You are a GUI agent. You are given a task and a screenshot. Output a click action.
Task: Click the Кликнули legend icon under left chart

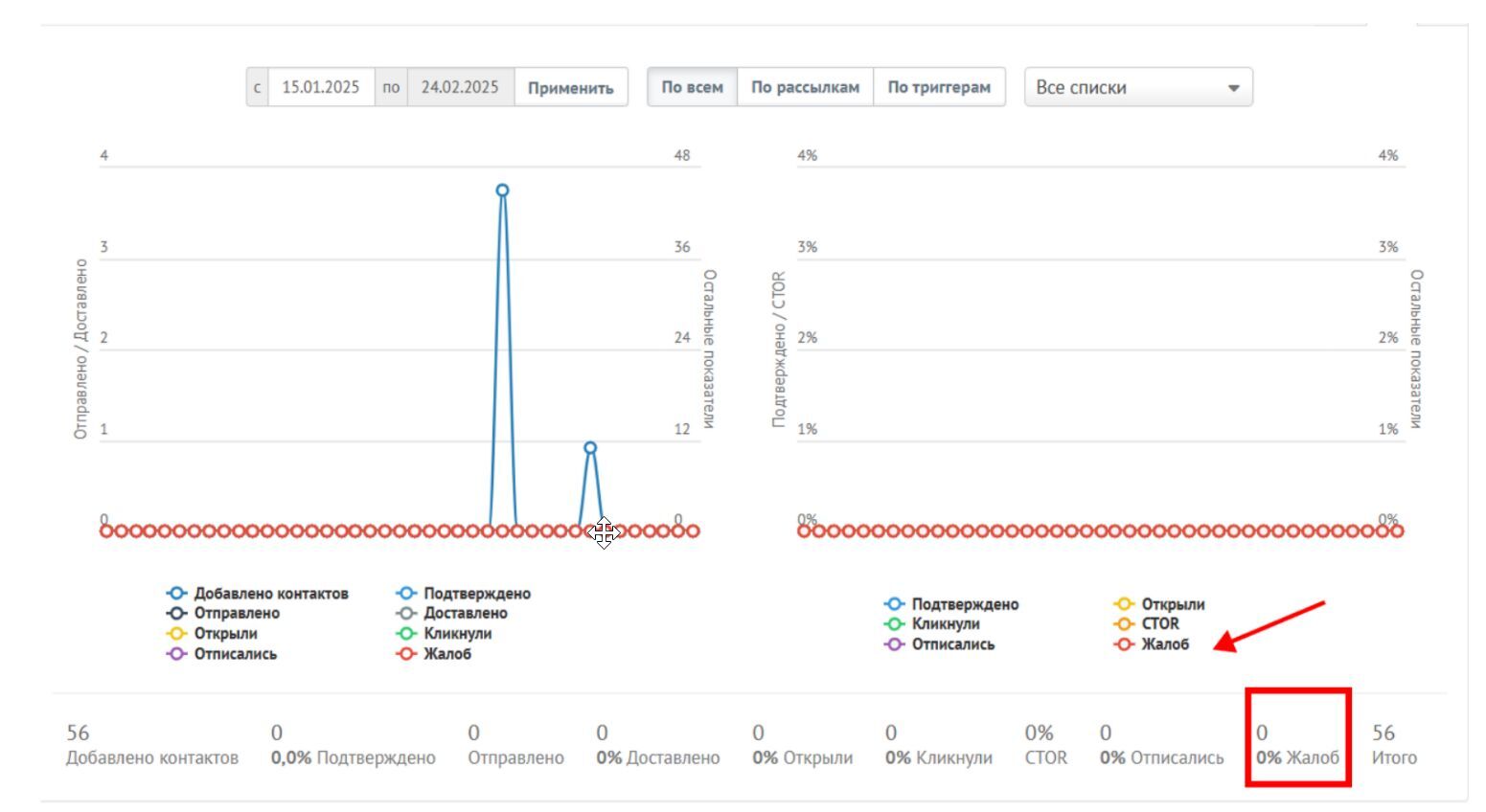[x=406, y=634]
